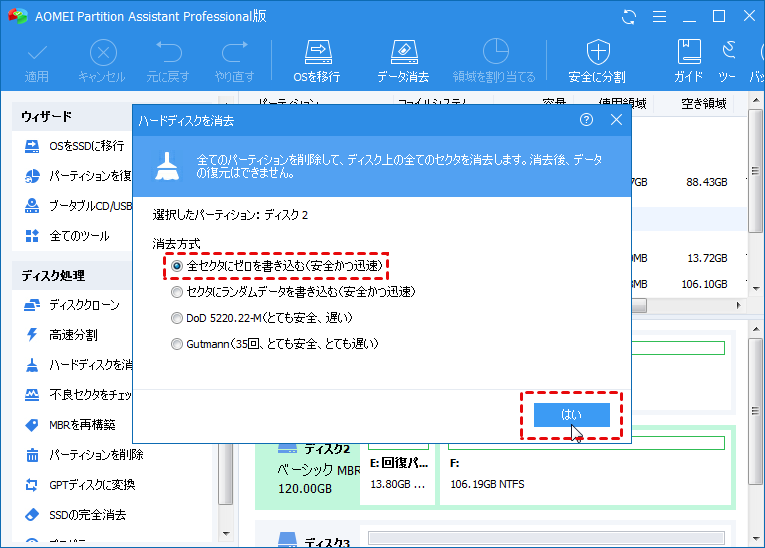Select OSをSSDに移行 wizard
The width and height of the screenshot is (765, 548).
[75, 146]
